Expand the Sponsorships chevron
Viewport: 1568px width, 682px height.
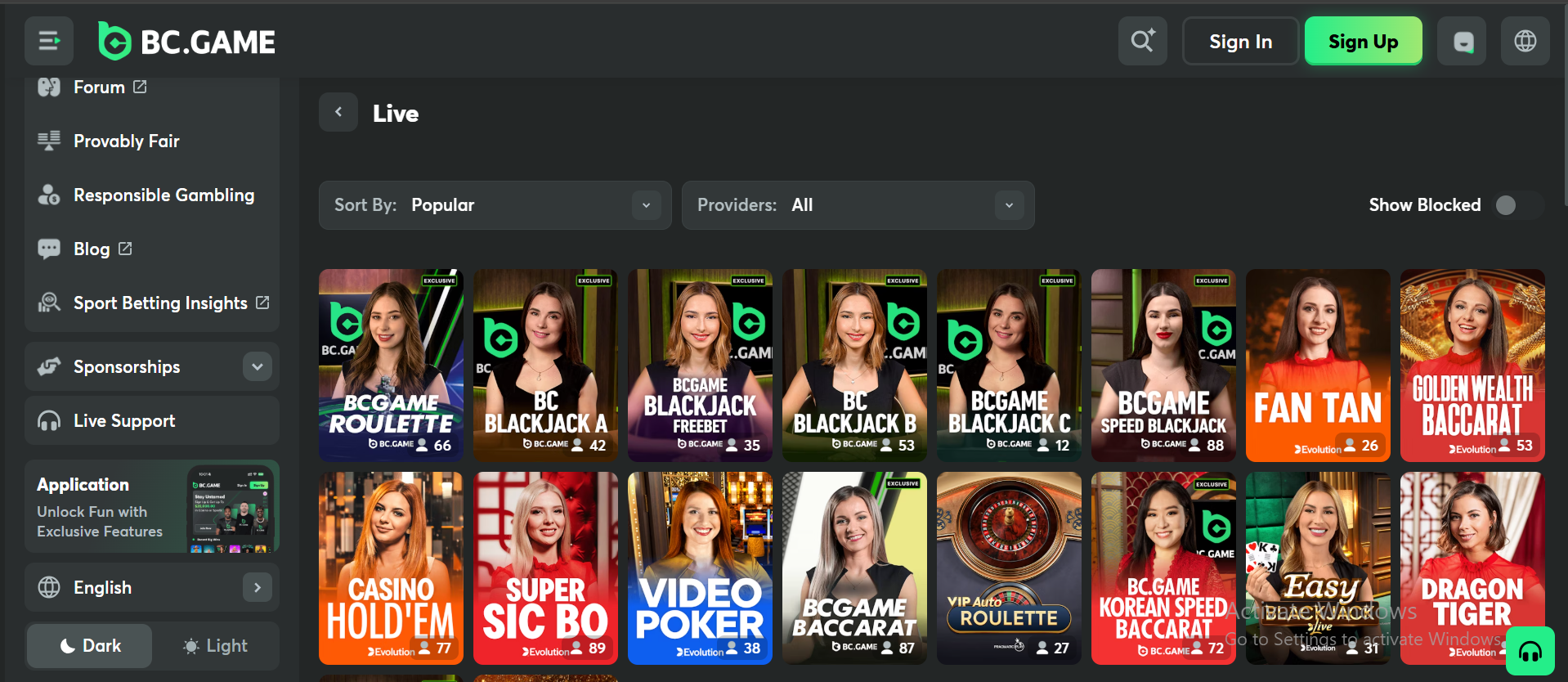pos(258,366)
